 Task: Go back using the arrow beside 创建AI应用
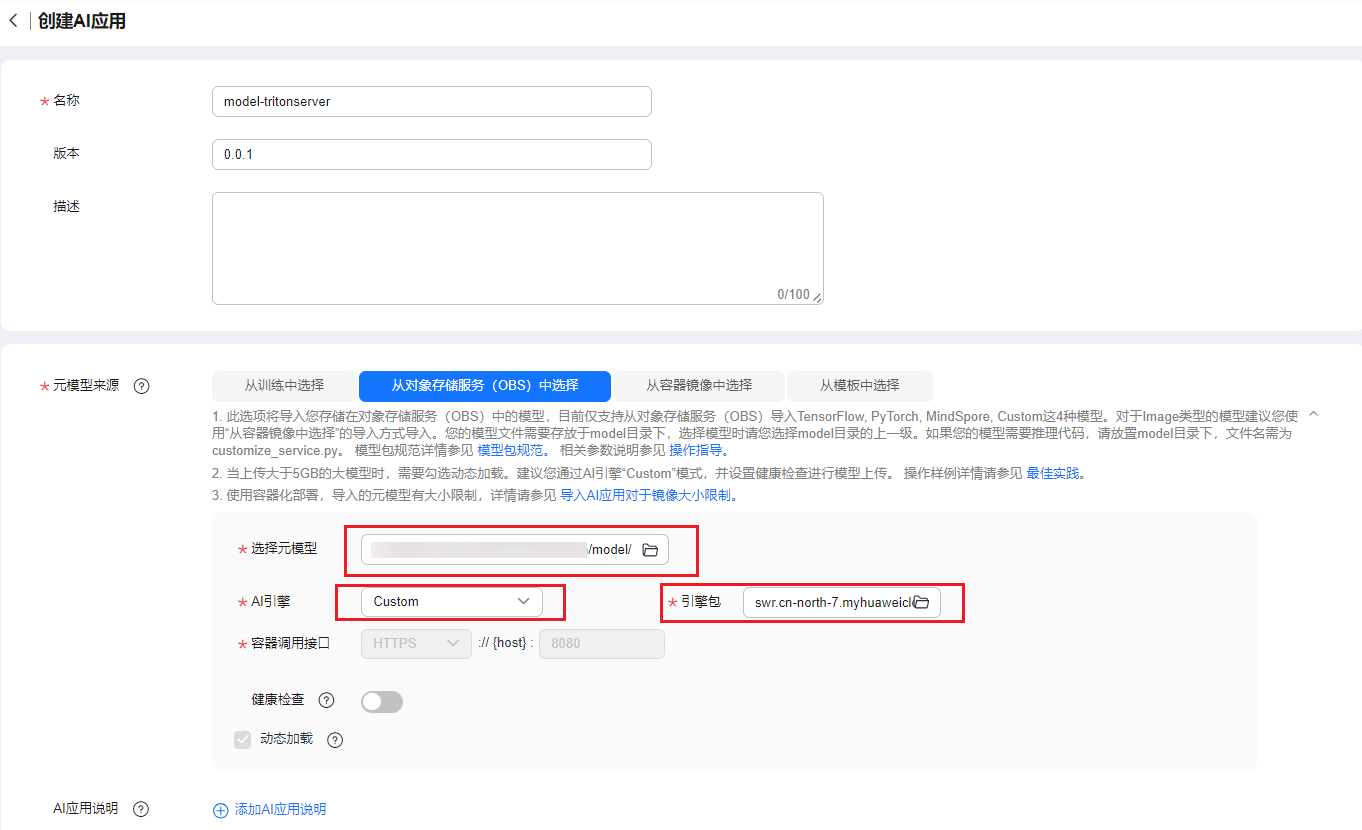12,20
